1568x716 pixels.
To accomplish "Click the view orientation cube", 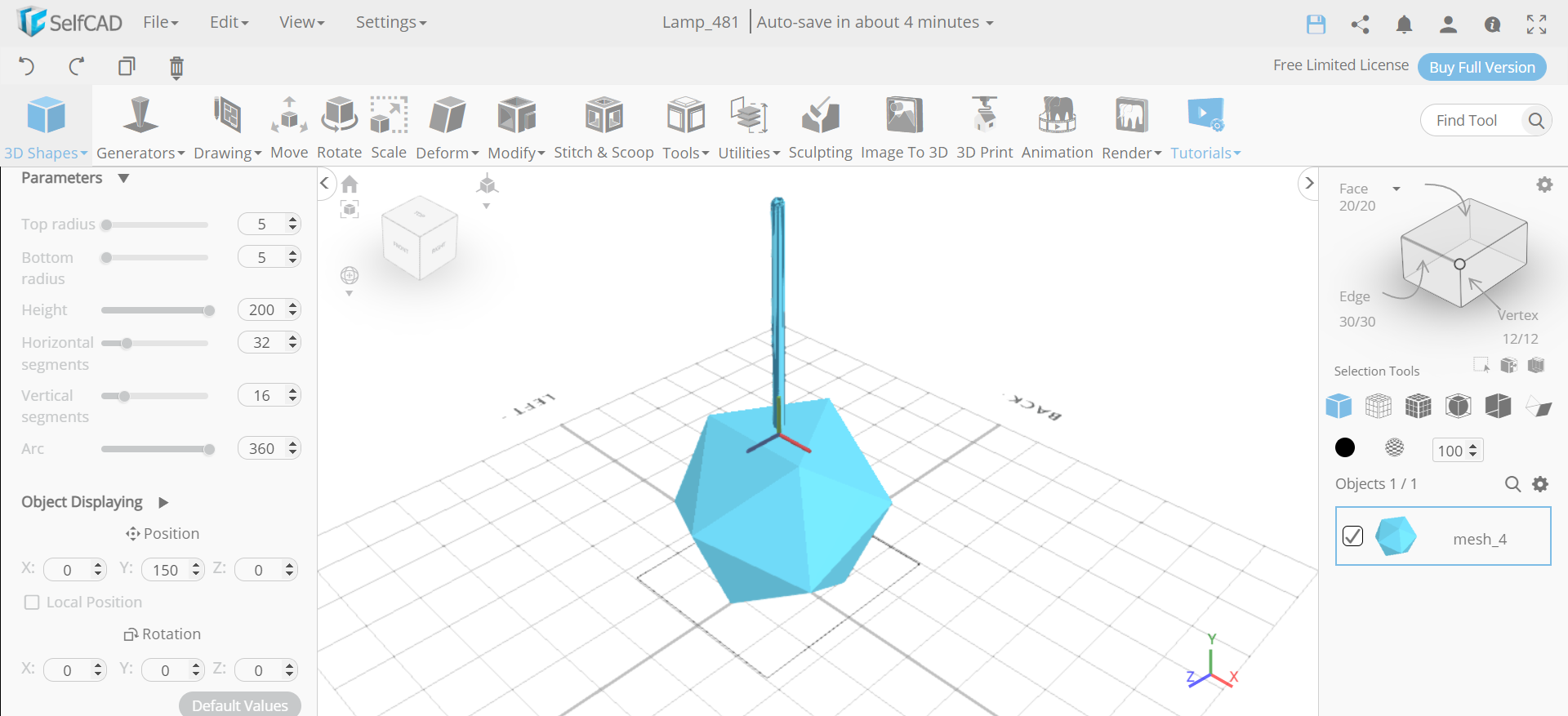I will (x=420, y=238).
